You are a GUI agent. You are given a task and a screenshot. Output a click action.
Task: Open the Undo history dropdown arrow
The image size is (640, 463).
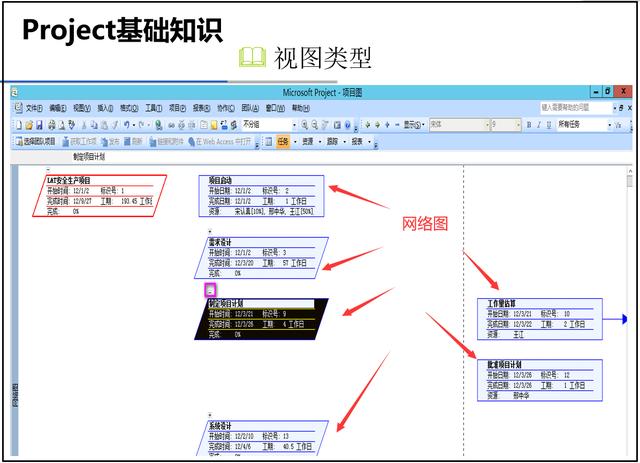[133, 125]
